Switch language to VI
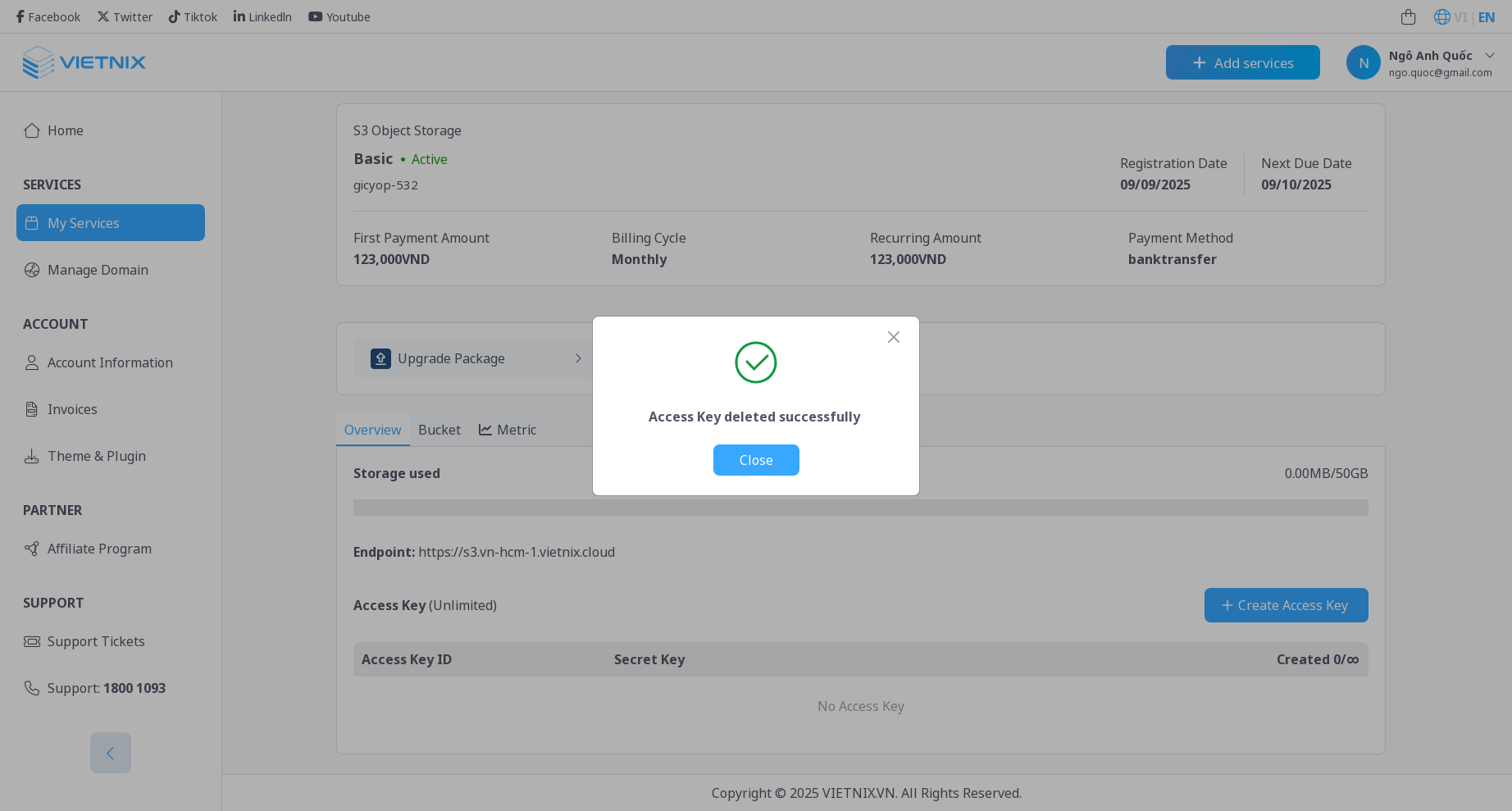Viewport: 1512px width, 811px height. [1461, 16]
